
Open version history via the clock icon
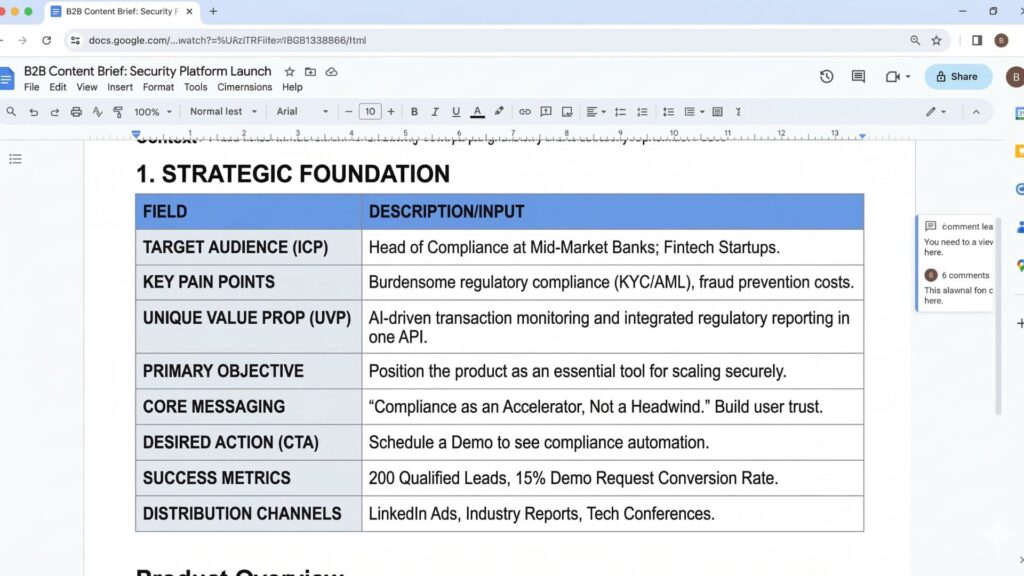pyautogui.click(x=825, y=76)
